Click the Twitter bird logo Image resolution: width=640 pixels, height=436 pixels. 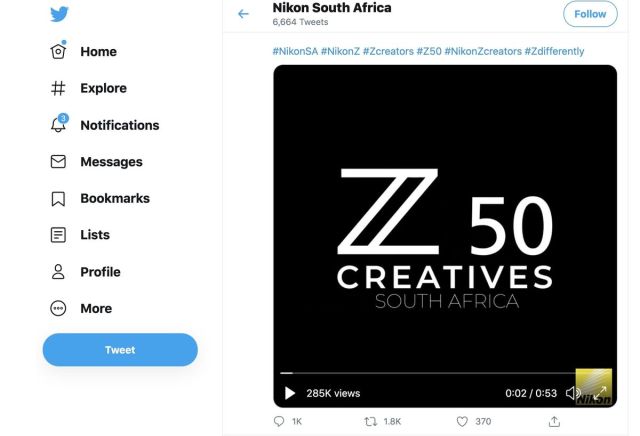click(59, 13)
